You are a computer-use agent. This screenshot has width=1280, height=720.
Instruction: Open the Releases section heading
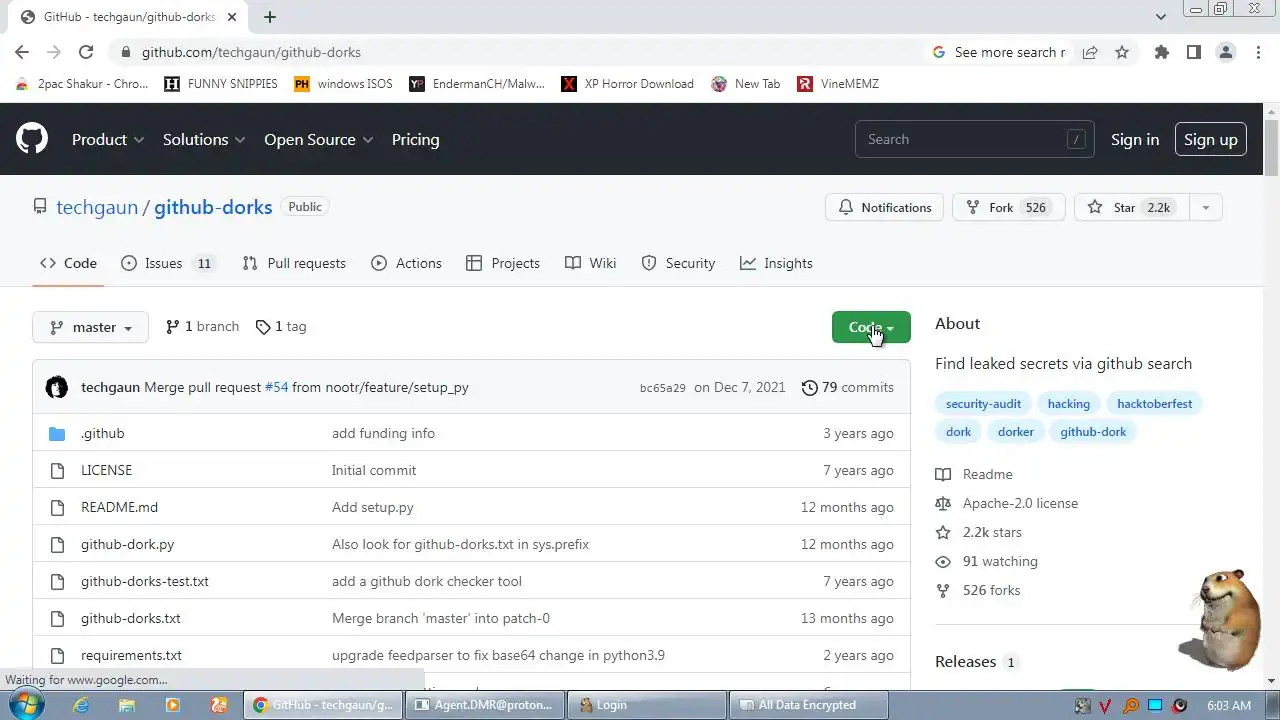(x=965, y=661)
